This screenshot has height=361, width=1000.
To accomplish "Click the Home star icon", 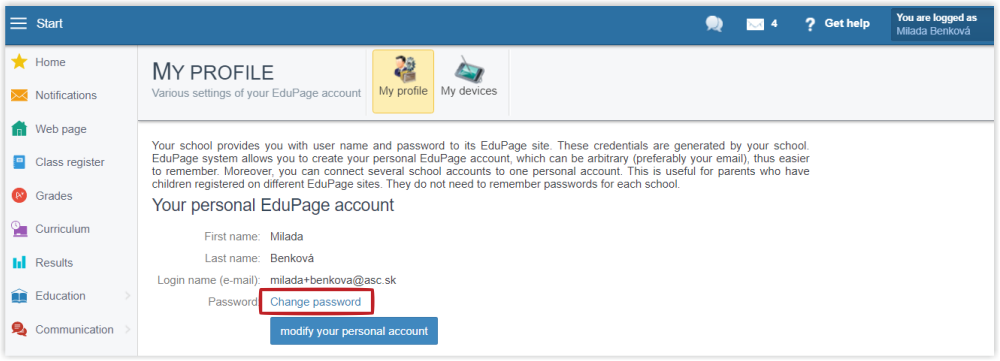I will click(x=20, y=62).
